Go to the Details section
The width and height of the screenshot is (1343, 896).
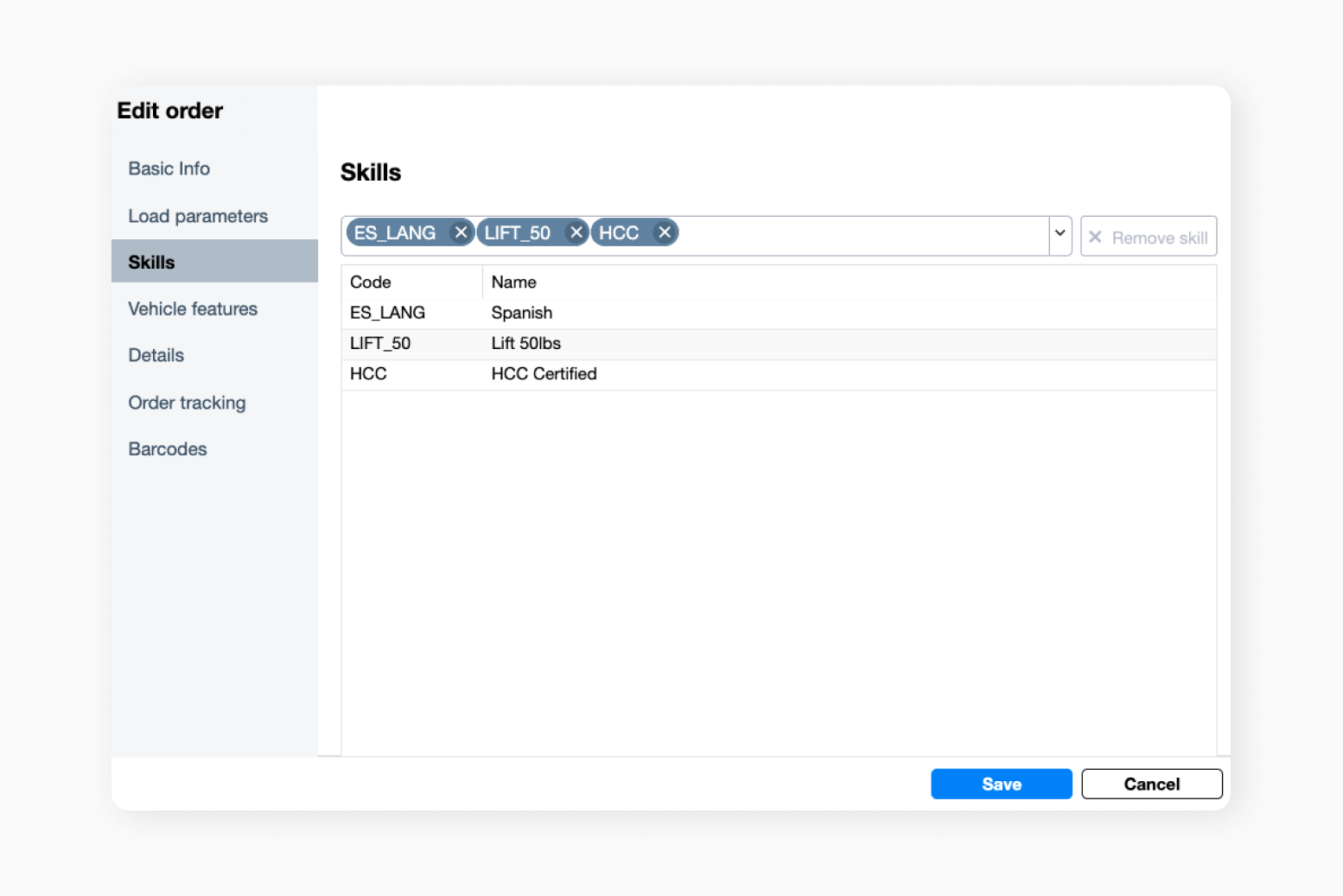[x=156, y=355]
